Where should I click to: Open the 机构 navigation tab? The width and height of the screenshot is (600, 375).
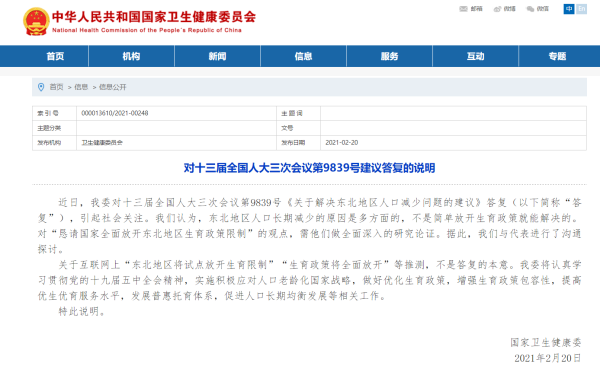click(x=131, y=56)
